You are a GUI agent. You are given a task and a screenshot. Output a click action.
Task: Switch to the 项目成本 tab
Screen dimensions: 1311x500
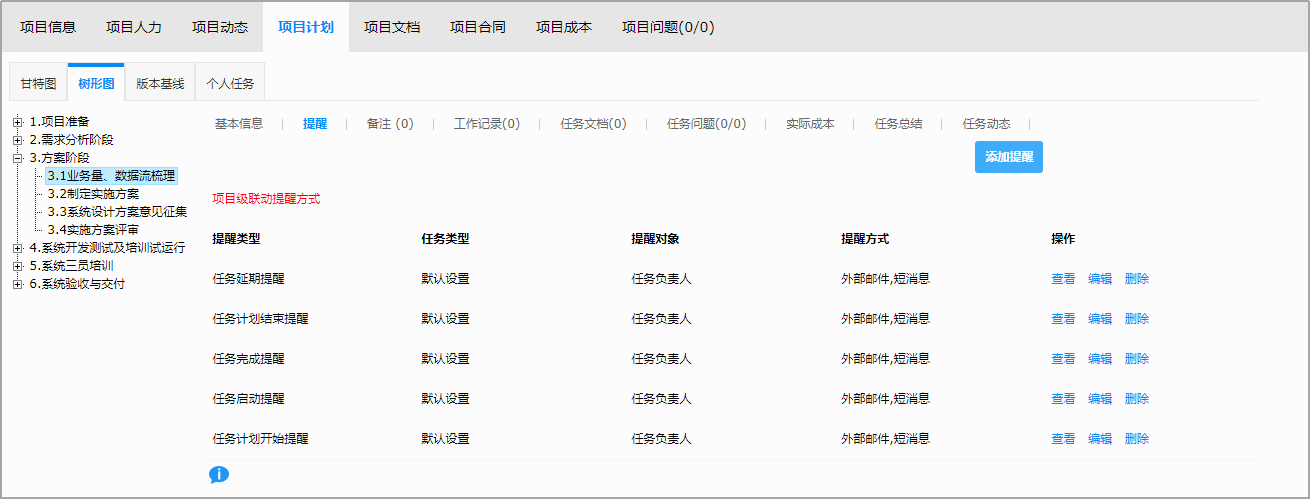[564, 27]
